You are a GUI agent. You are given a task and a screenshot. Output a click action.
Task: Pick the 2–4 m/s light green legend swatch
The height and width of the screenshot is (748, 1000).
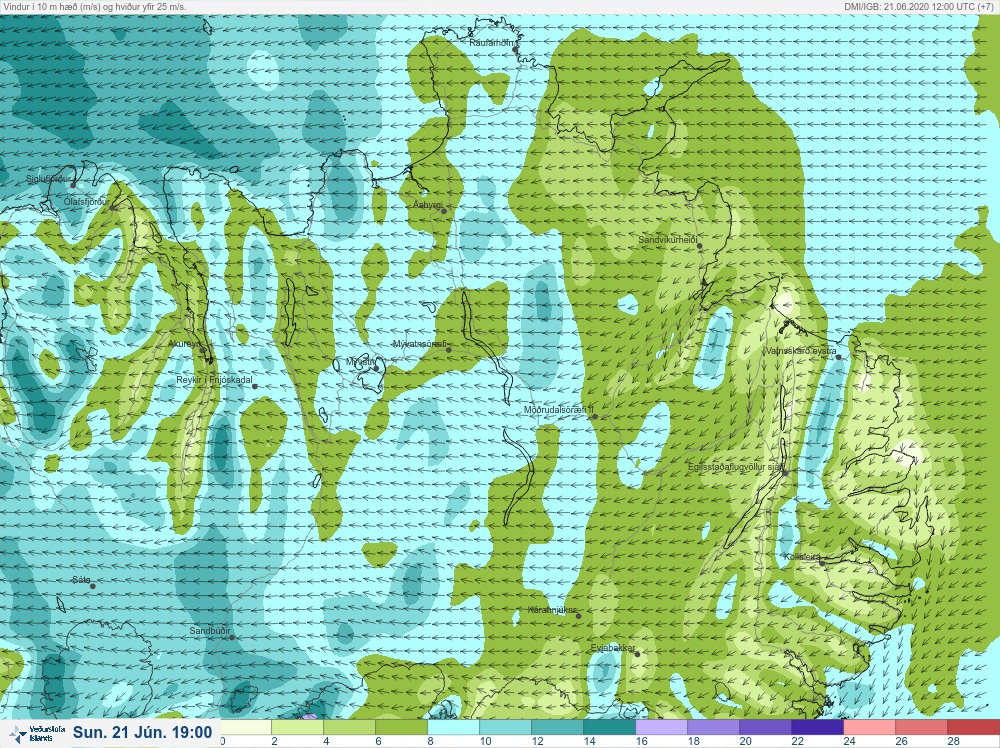298,728
